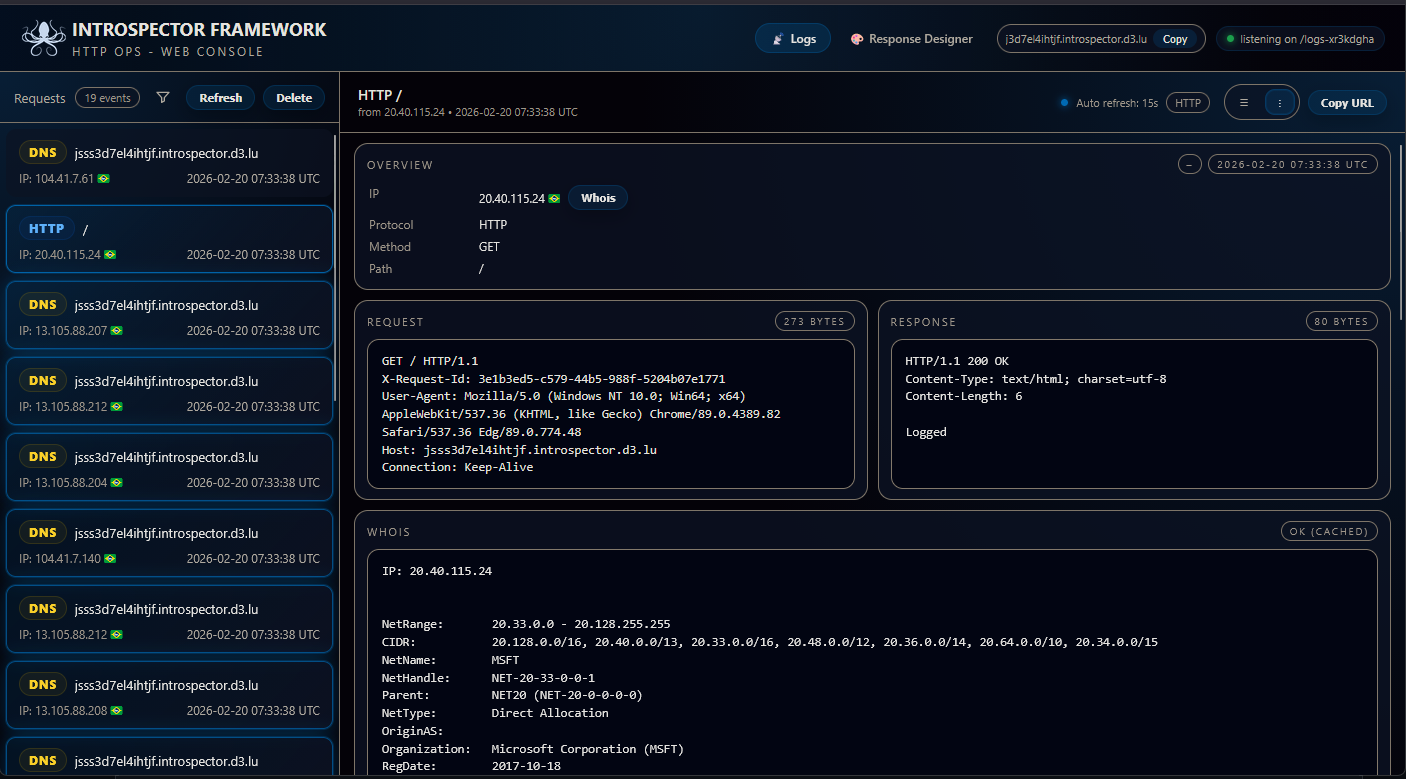The height and width of the screenshot is (779, 1406).
Task: Click the Brazil flag next to 20.40.115.24 in Overview
Action: click(554, 198)
